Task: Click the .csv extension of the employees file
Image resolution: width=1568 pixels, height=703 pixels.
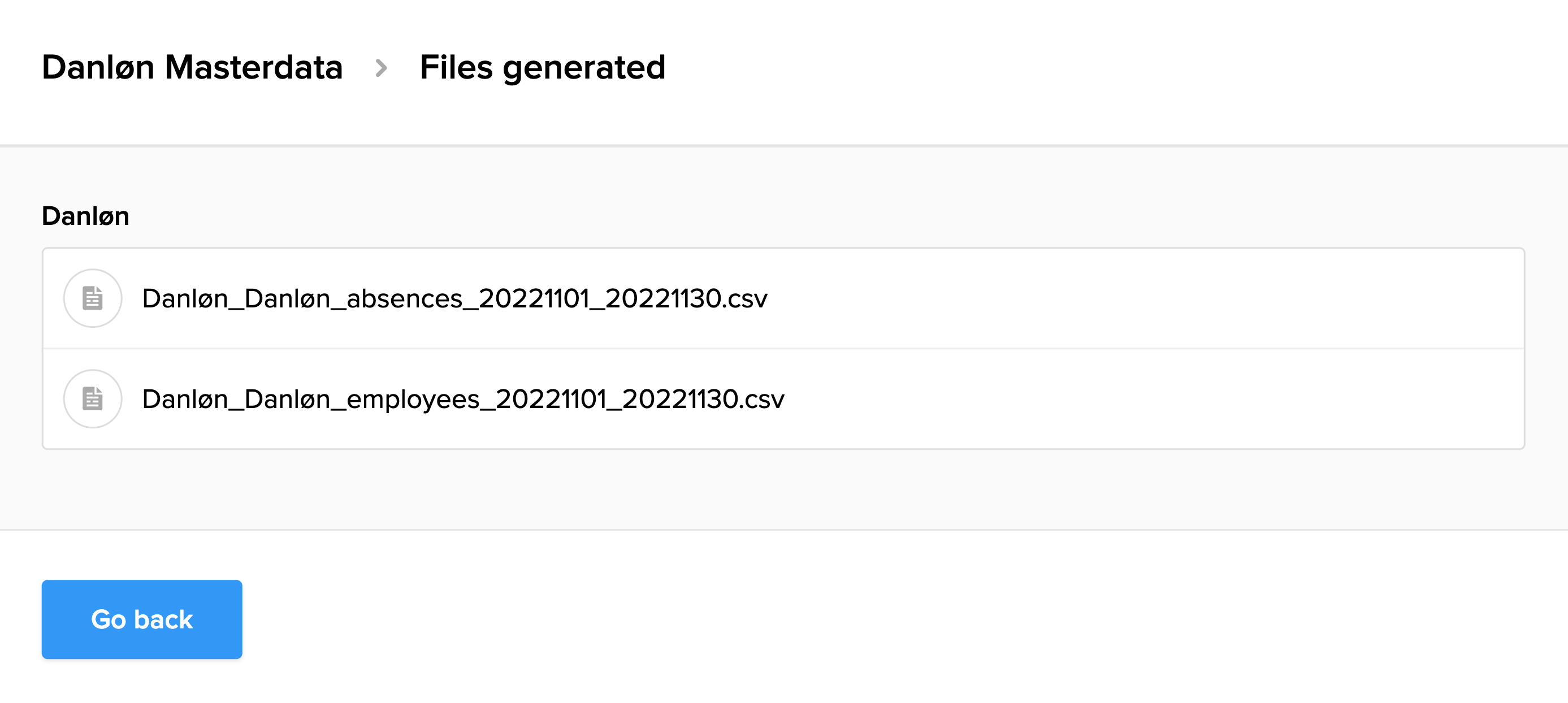Action: click(763, 400)
